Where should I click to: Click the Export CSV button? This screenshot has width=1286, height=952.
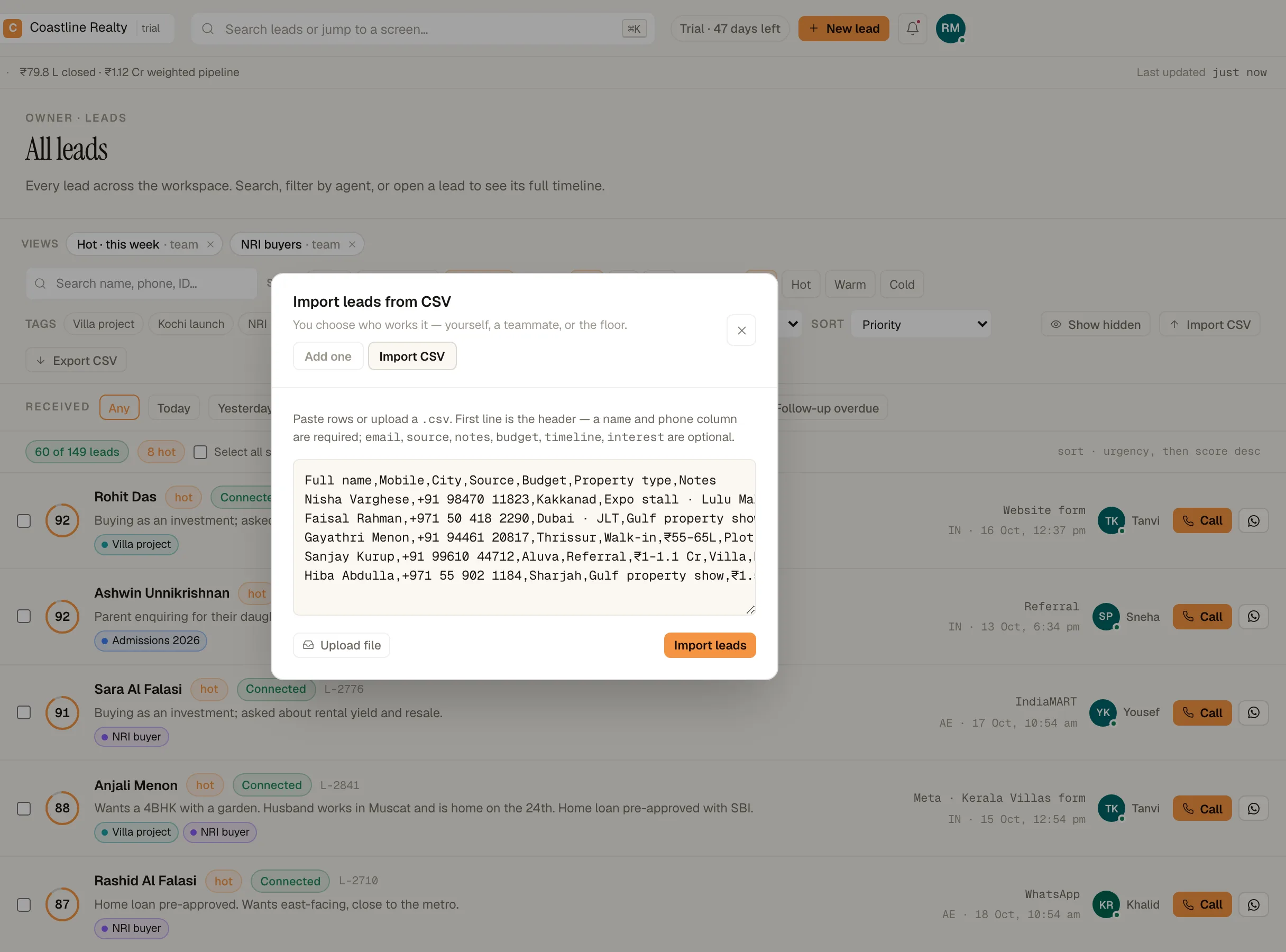pyautogui.click(x=76, y=361)
